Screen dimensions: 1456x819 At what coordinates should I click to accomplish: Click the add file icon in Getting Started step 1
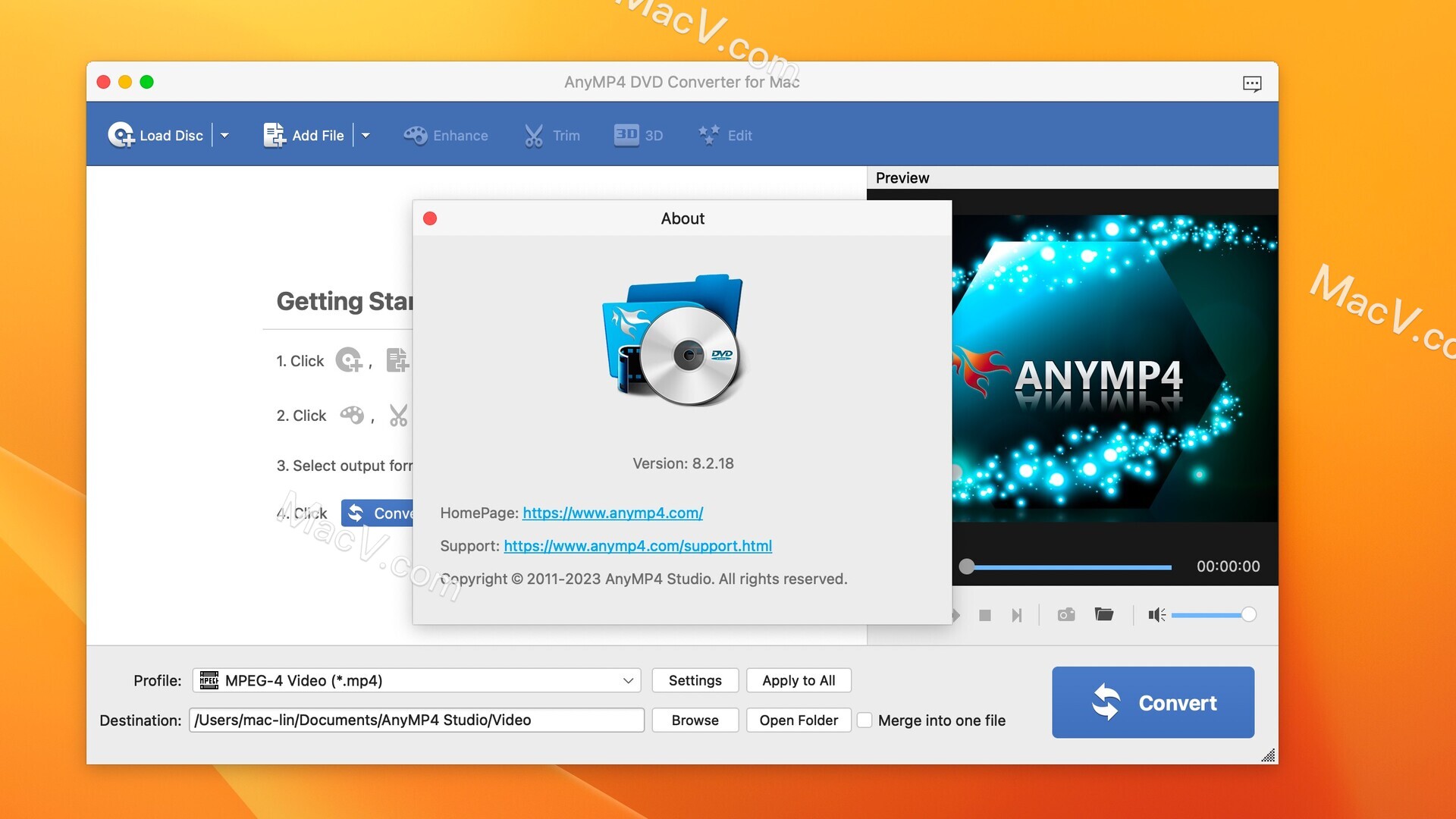tap(397, 359)
